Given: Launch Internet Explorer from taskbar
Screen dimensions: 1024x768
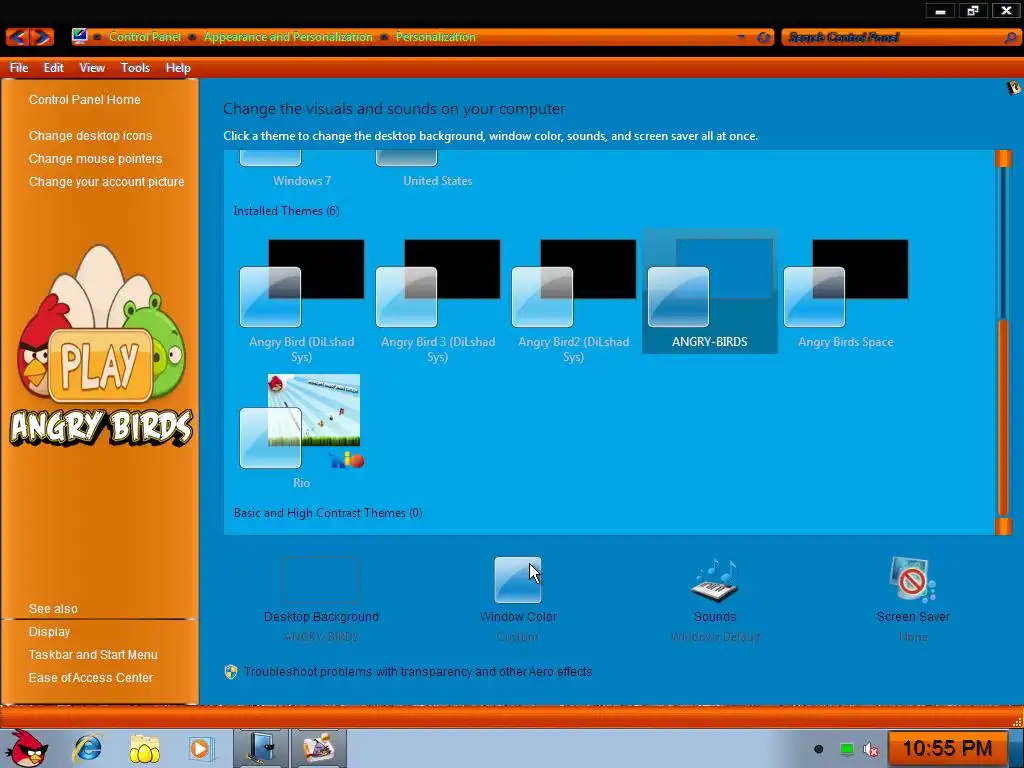Looking at the screenshot, I should [x=88, y=748].
